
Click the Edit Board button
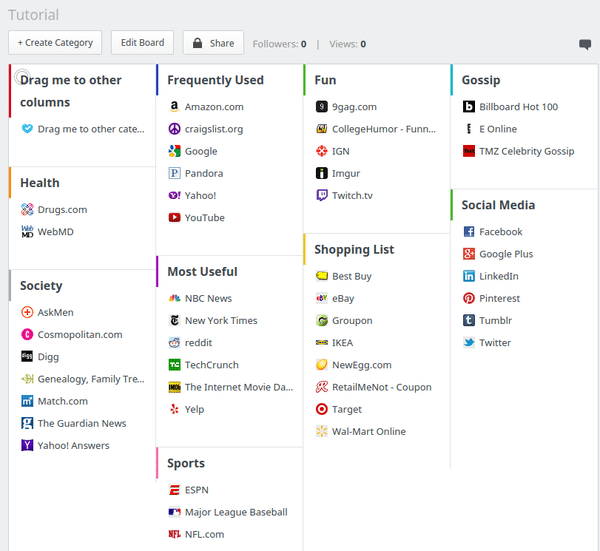142,42
